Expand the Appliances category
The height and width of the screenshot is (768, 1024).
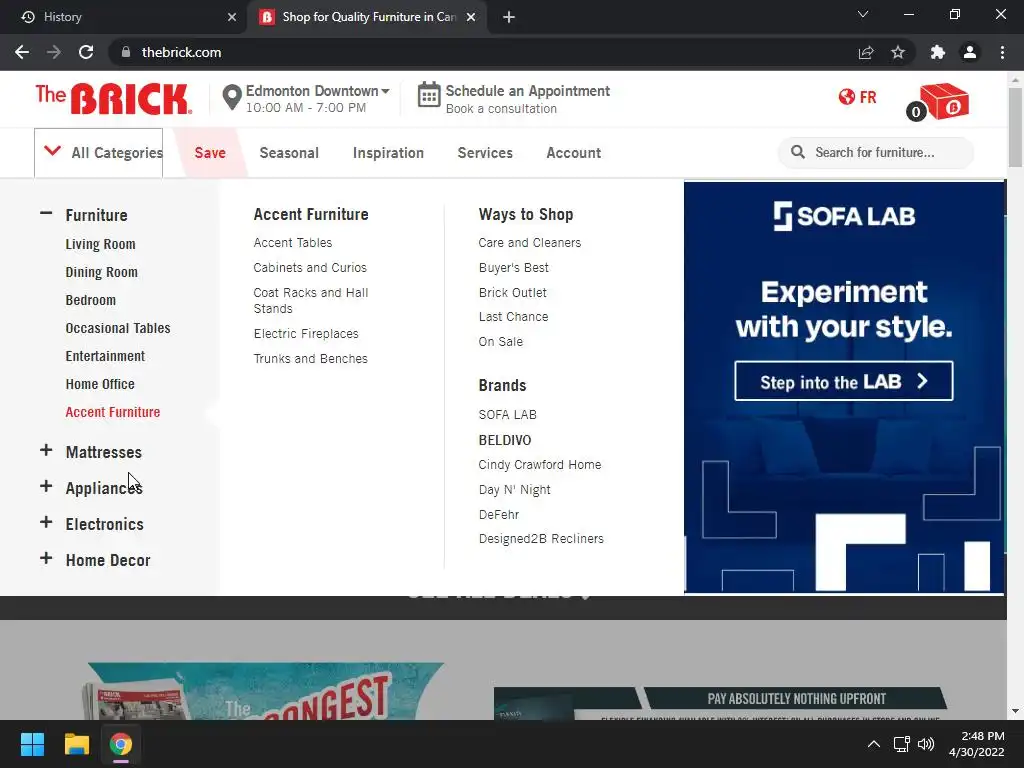[46, 487]
